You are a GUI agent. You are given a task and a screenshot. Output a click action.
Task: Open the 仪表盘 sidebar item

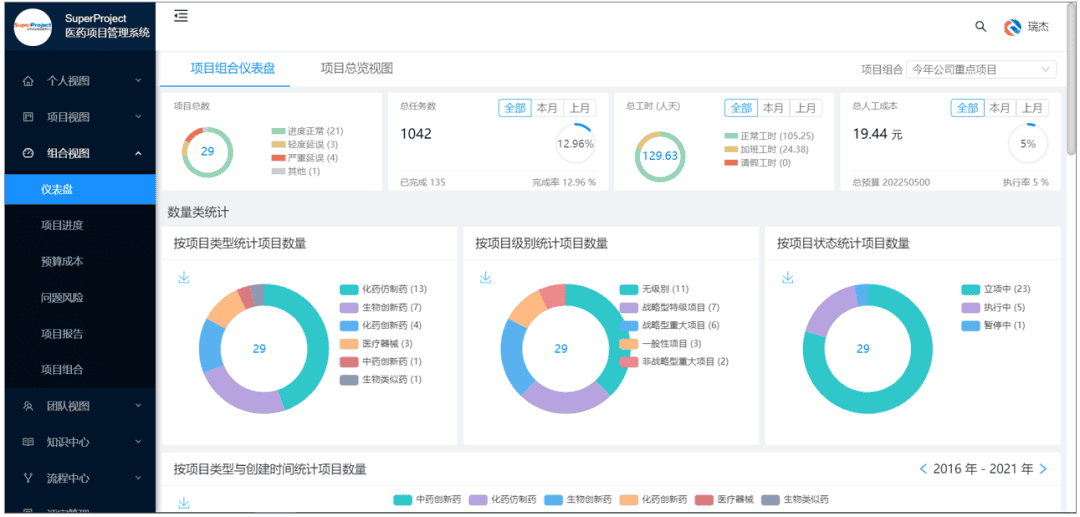pos(80,189)
